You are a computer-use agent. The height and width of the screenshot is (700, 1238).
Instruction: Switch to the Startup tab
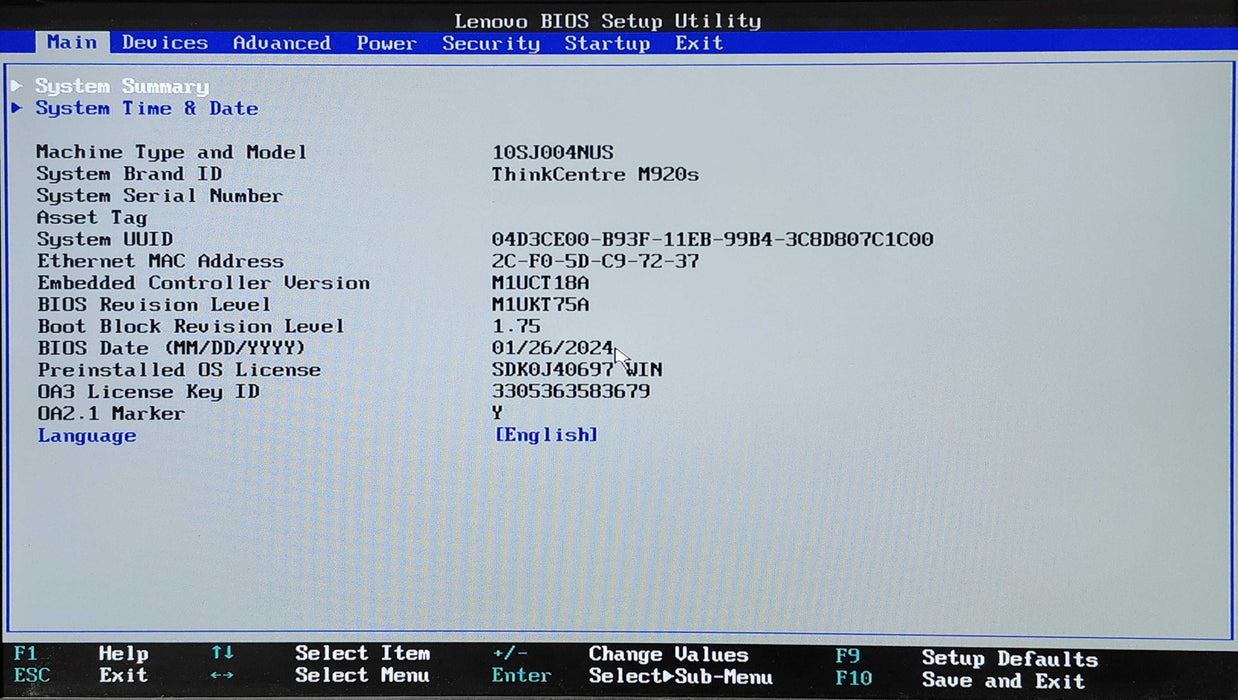click(607, 43)
